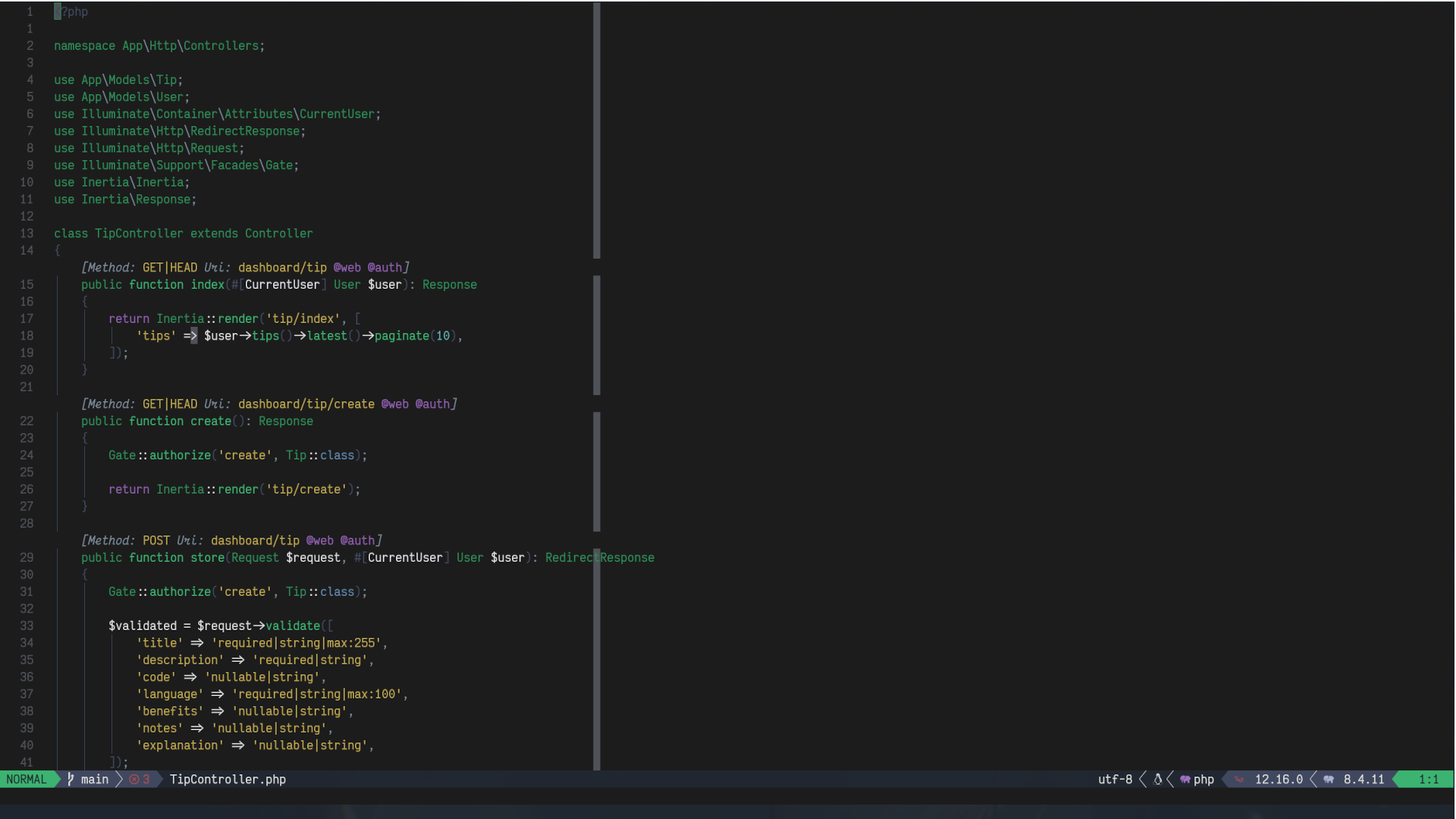Click the red Laravel logo icon
The image size is (1456, 819).
(1239, 779)
